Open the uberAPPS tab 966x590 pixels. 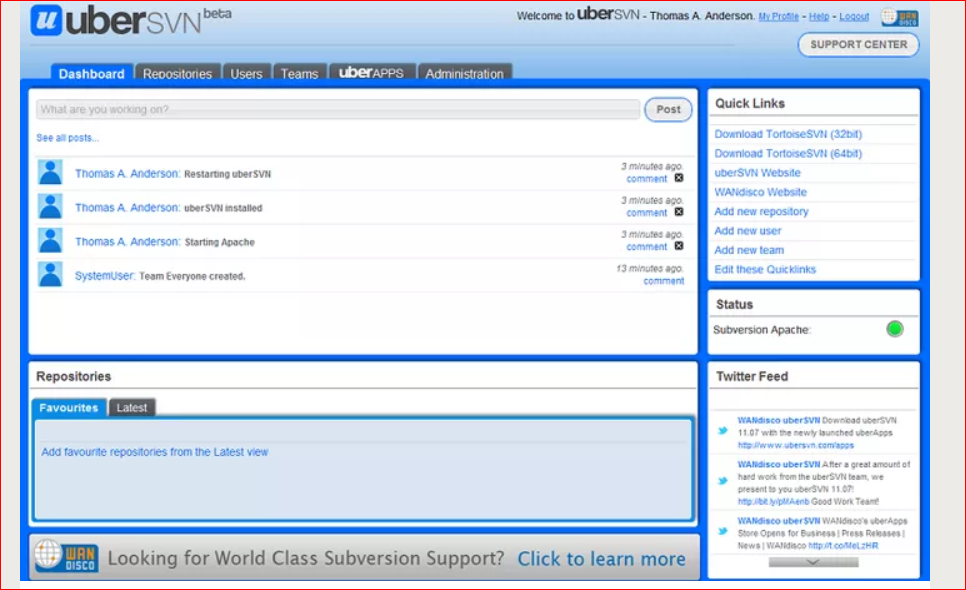point(371,73)
